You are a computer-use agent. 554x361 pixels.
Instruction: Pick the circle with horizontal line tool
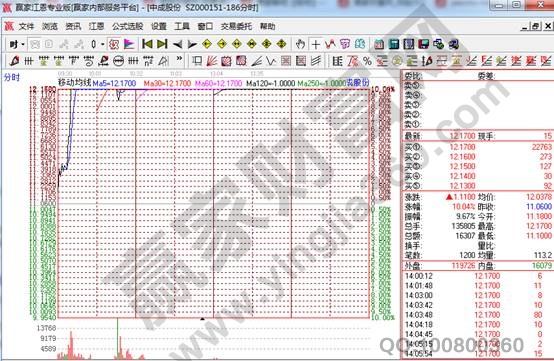(118, 61)
